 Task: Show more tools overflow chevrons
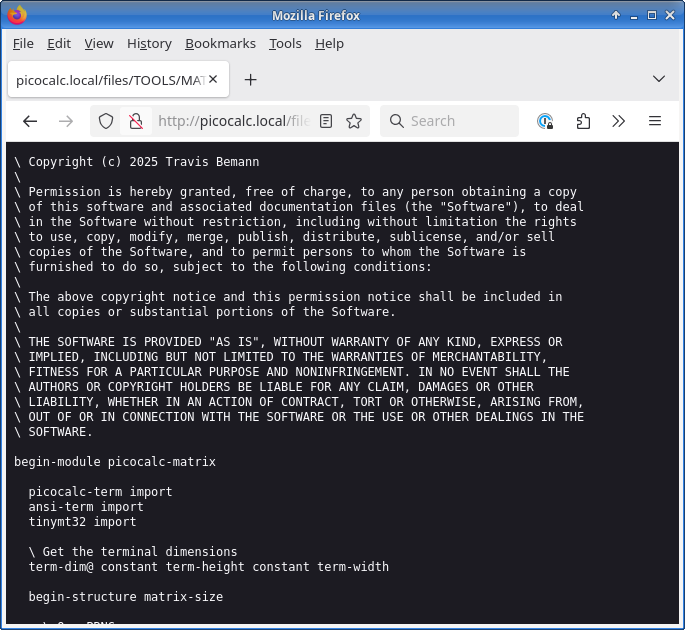click(x=619, y=121)
